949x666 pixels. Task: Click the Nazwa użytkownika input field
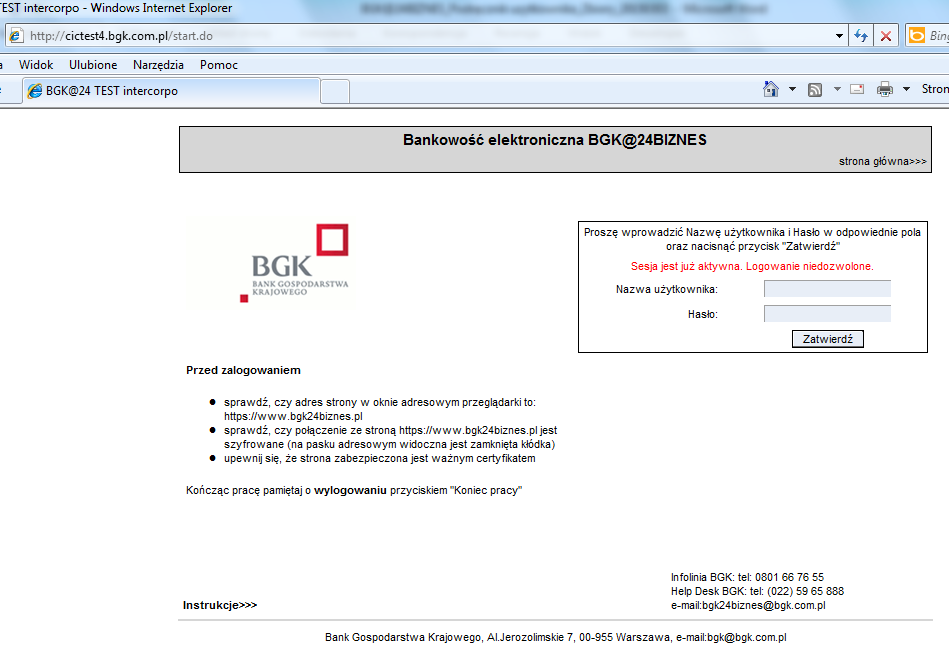click(827, 289)
